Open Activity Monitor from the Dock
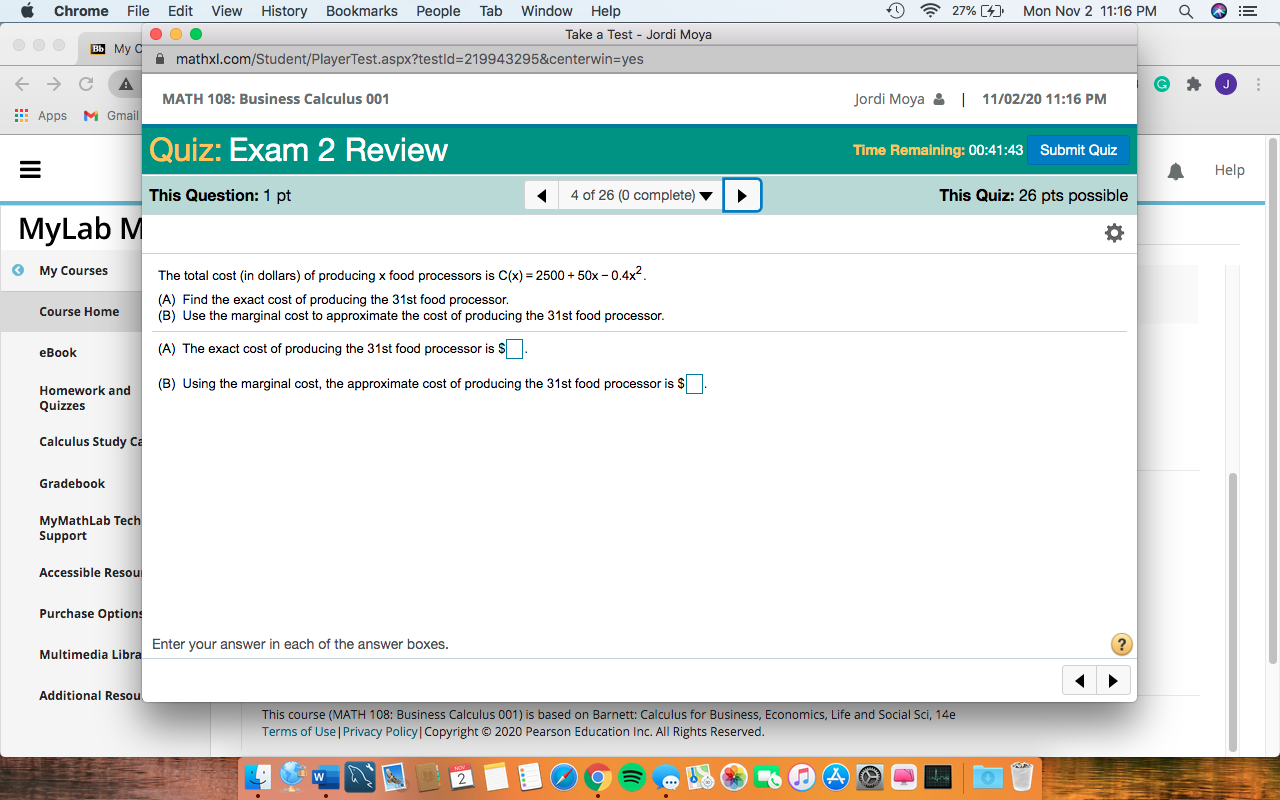Viewport: 1280px width, 800px height. coord(938,777)
